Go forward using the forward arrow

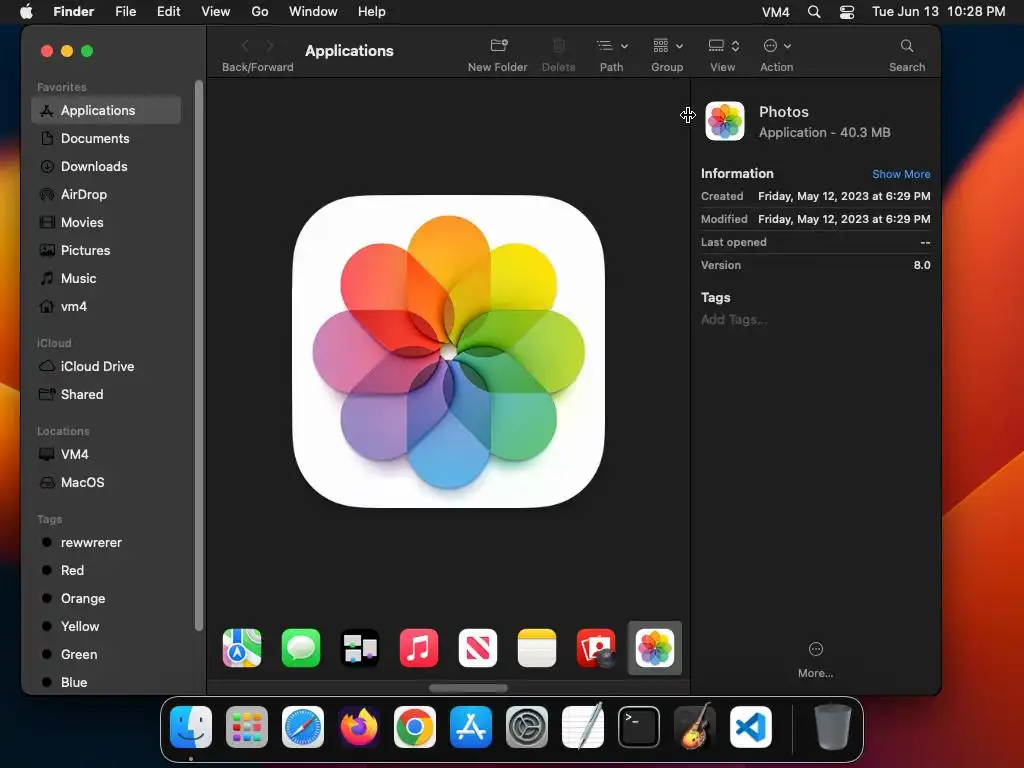pyautogui.click(x=270, y=46)
